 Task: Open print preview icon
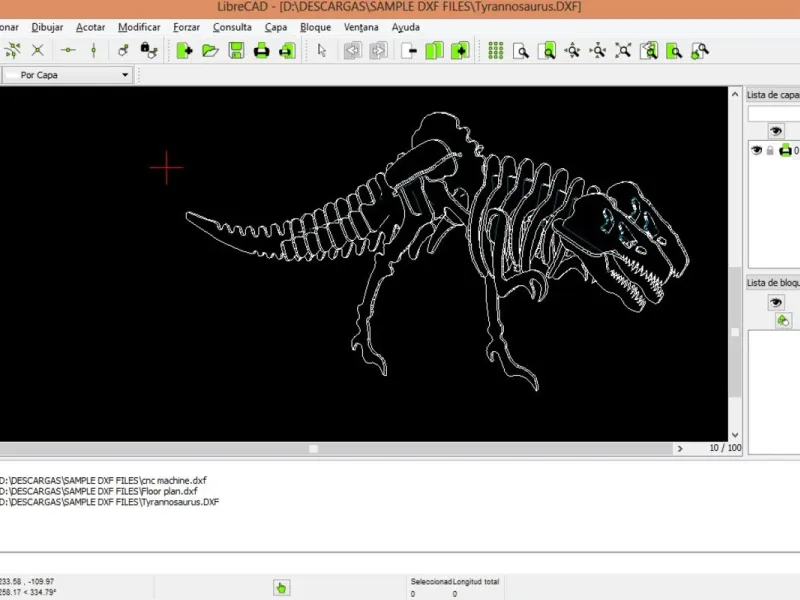click(287, 51)
